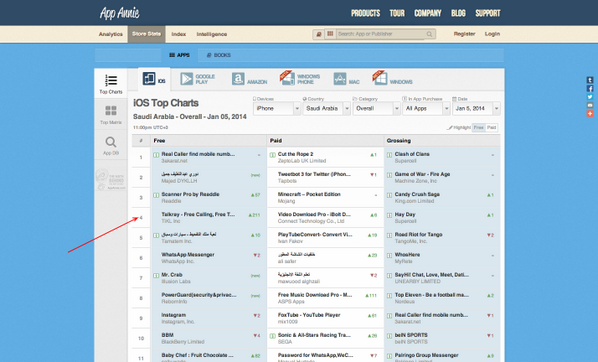The image size is (598, 362).
Task: Switch to the Analytics tab
Action: click(111, 34)
